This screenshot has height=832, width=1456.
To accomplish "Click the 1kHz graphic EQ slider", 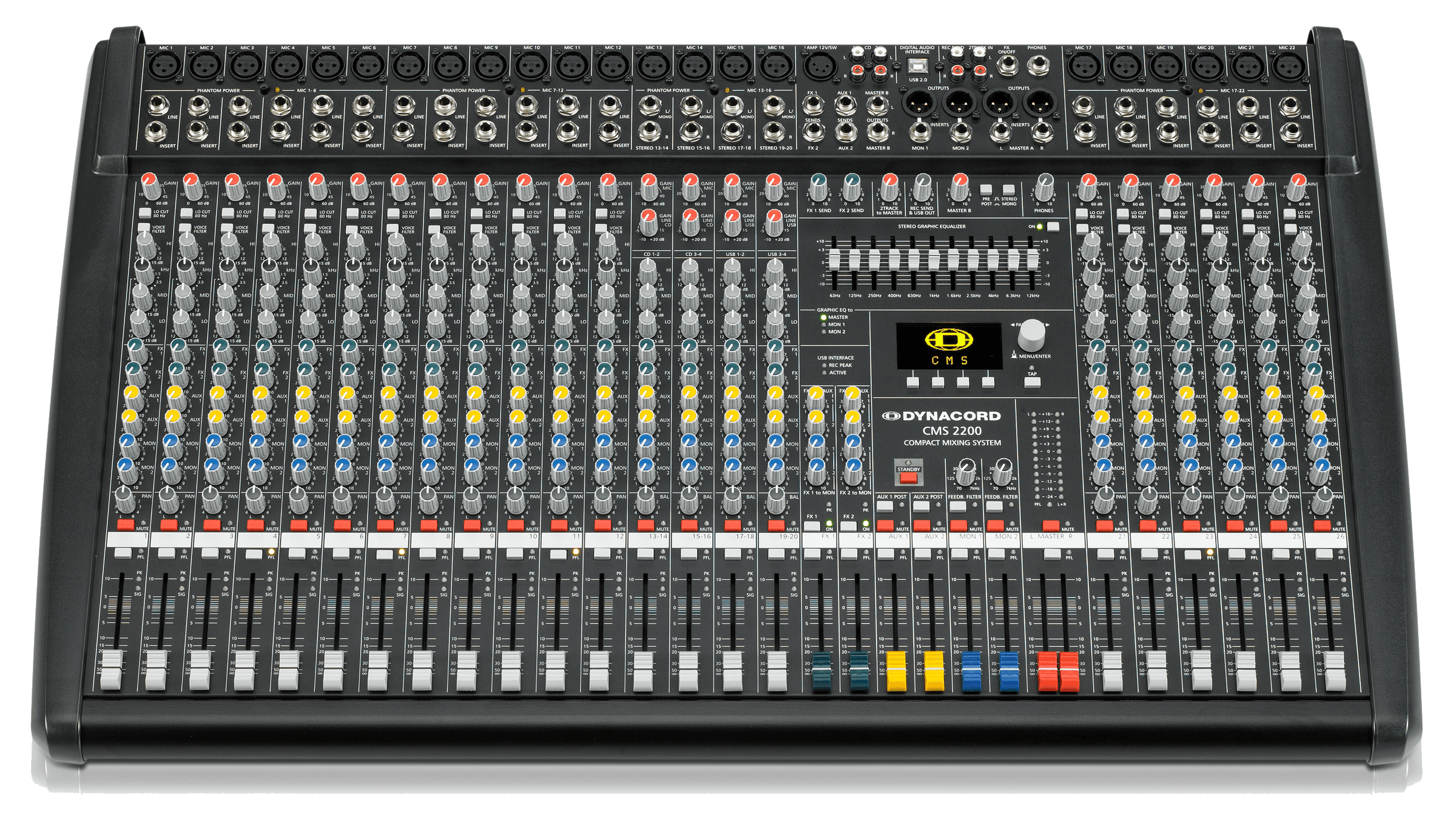I will pyautogui.click(x=934, y=260).
